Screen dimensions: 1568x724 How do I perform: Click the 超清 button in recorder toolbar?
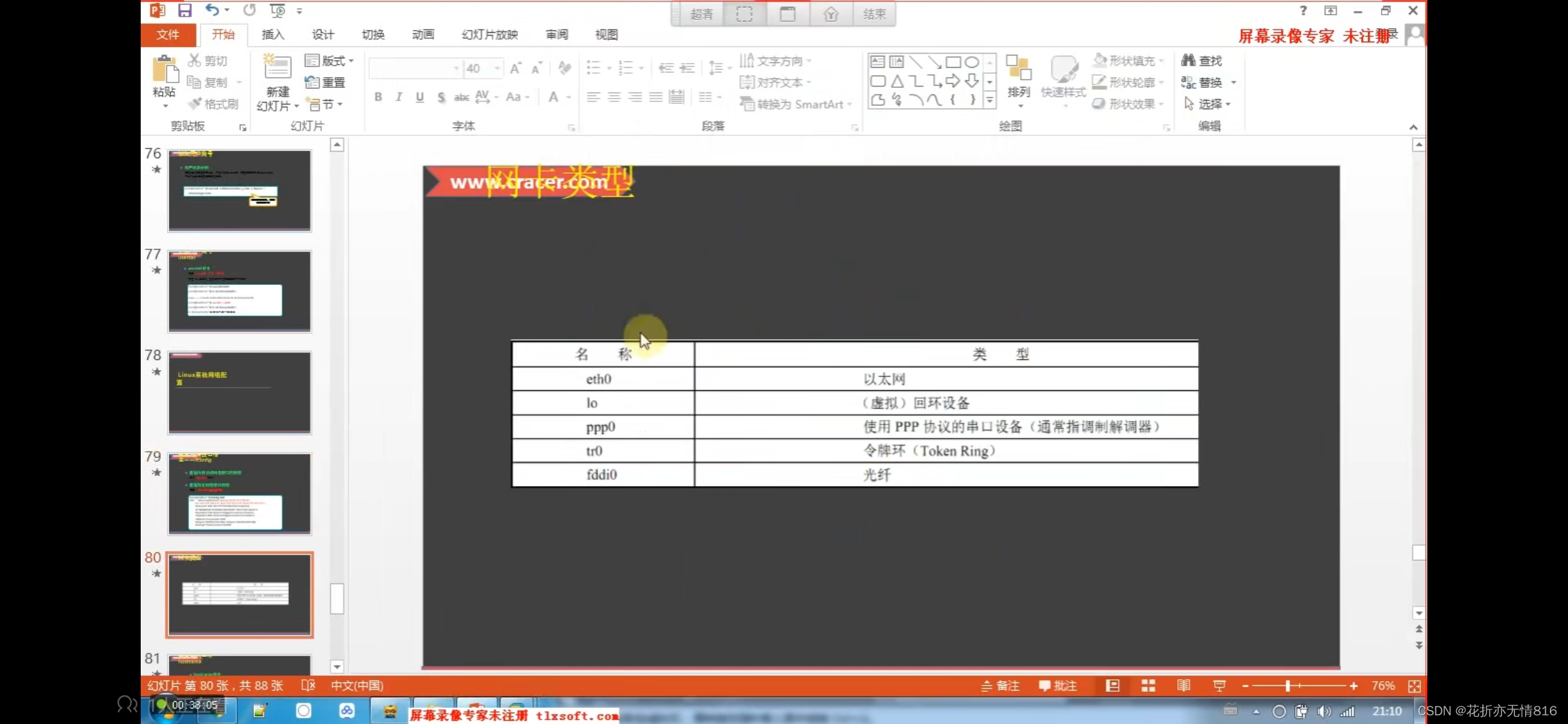(702, 14)
